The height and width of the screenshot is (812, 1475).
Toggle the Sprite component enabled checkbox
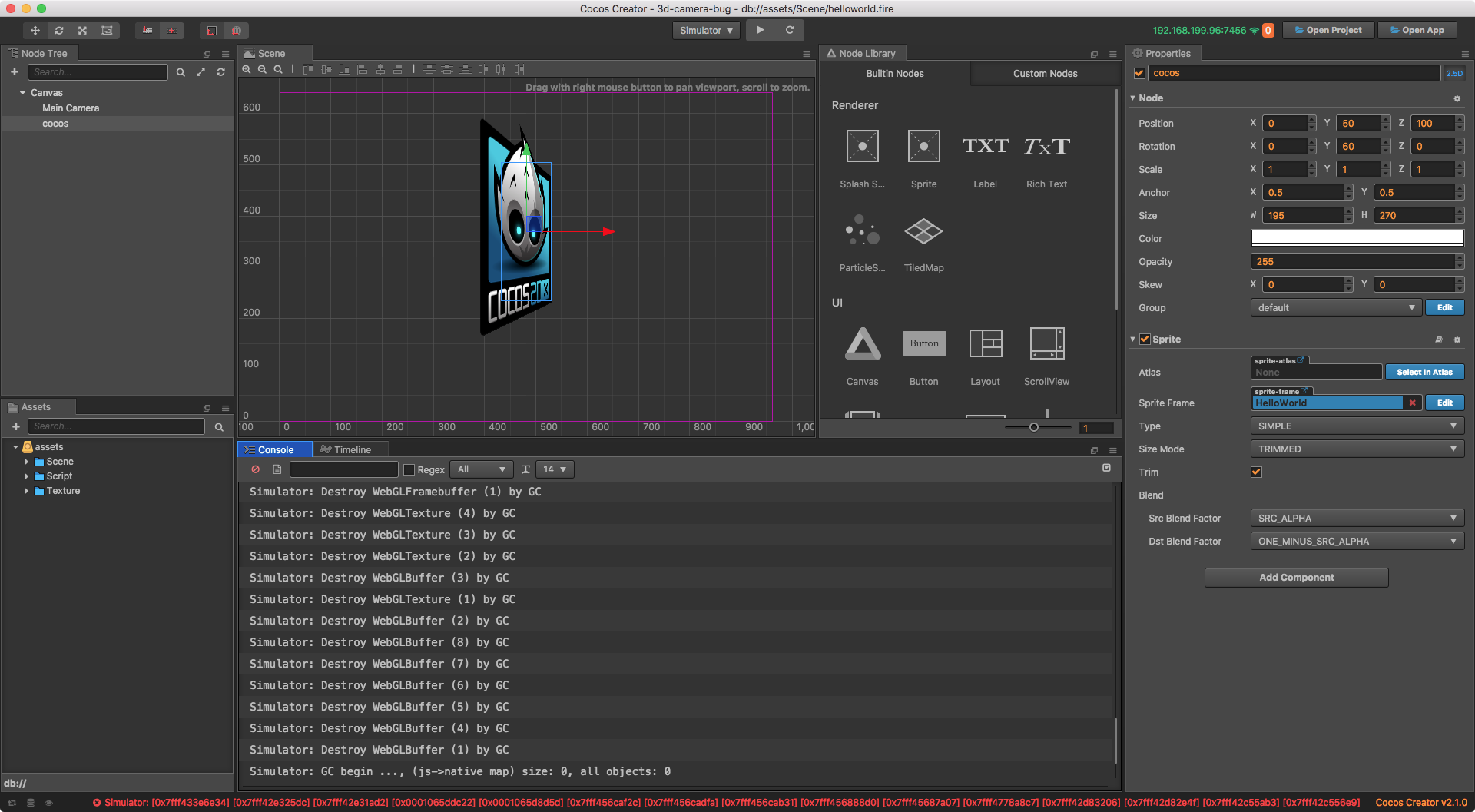pos(1145,339)
